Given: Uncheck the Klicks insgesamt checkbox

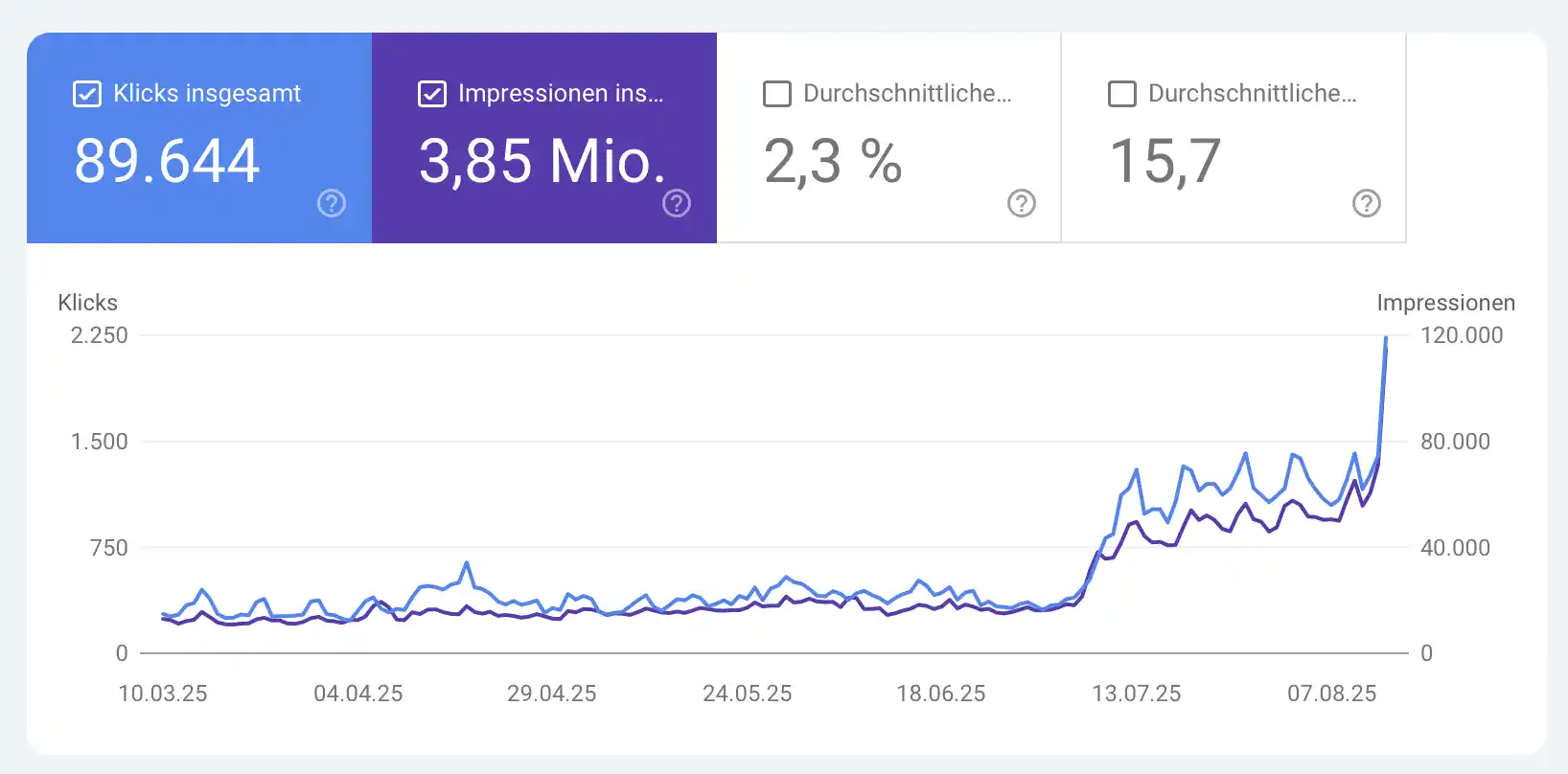Looking at the screenshot, I should click(x=87, y=94).
